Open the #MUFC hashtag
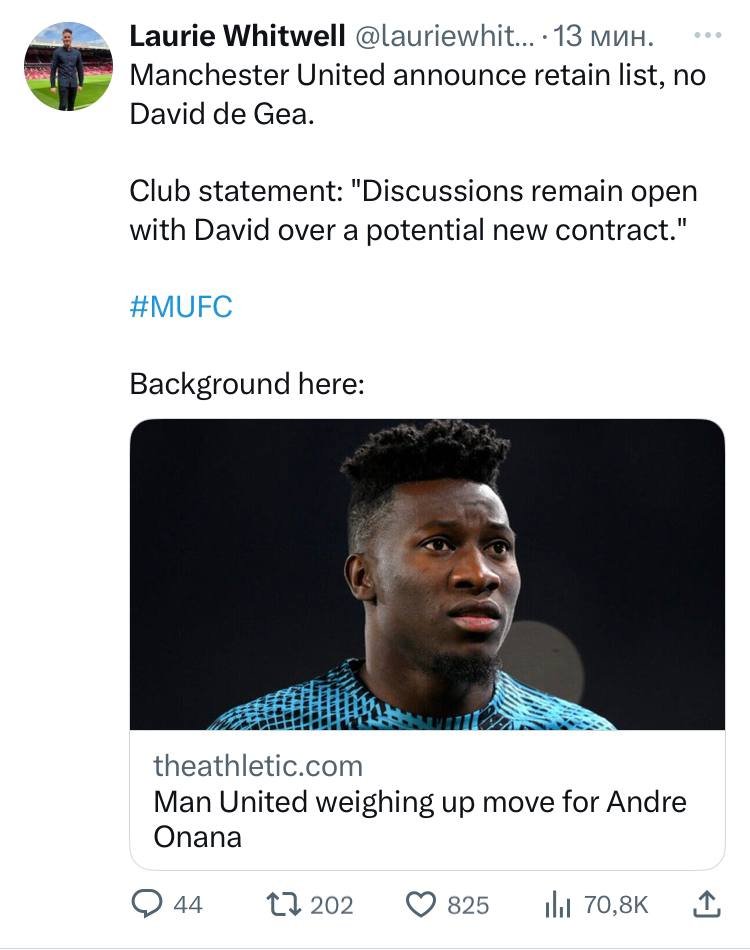 [181, 306]
